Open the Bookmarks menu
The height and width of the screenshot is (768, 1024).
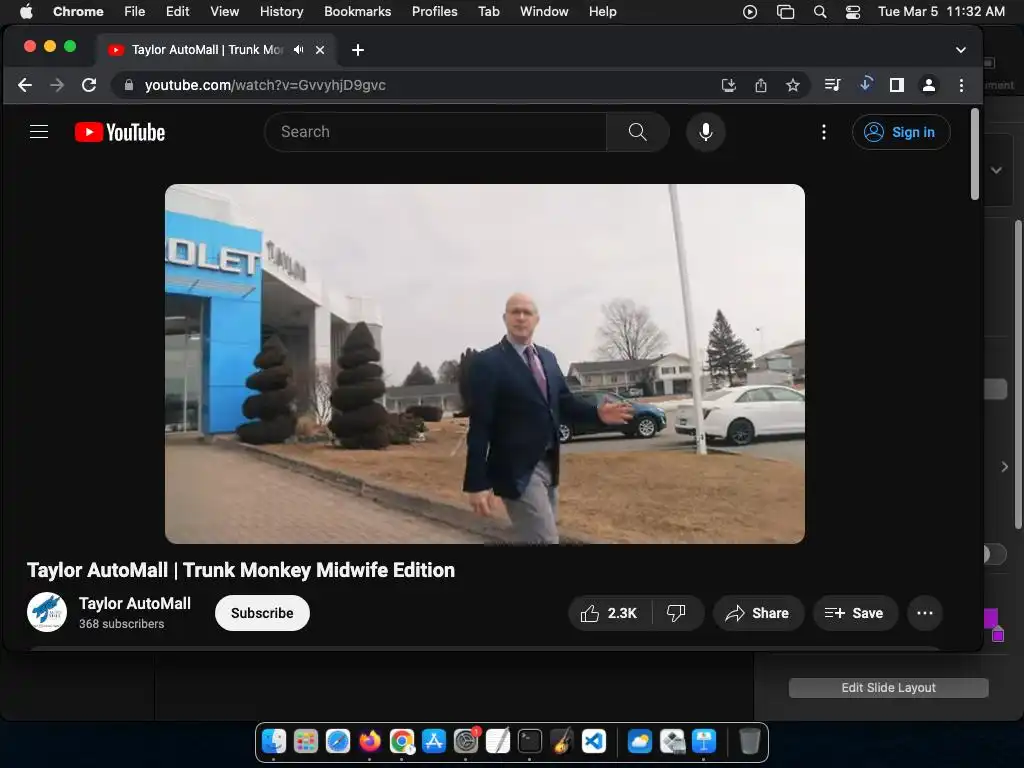(358, 12)
